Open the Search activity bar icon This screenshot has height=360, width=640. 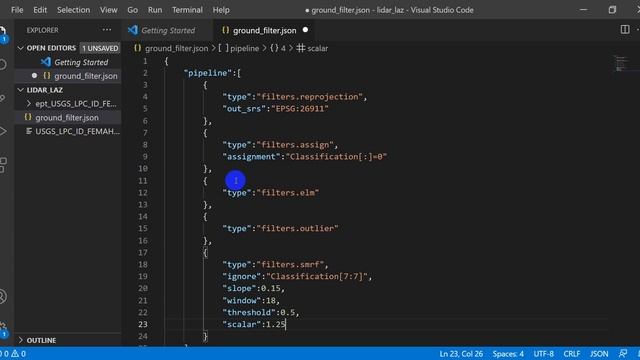(x=3, y=64)
